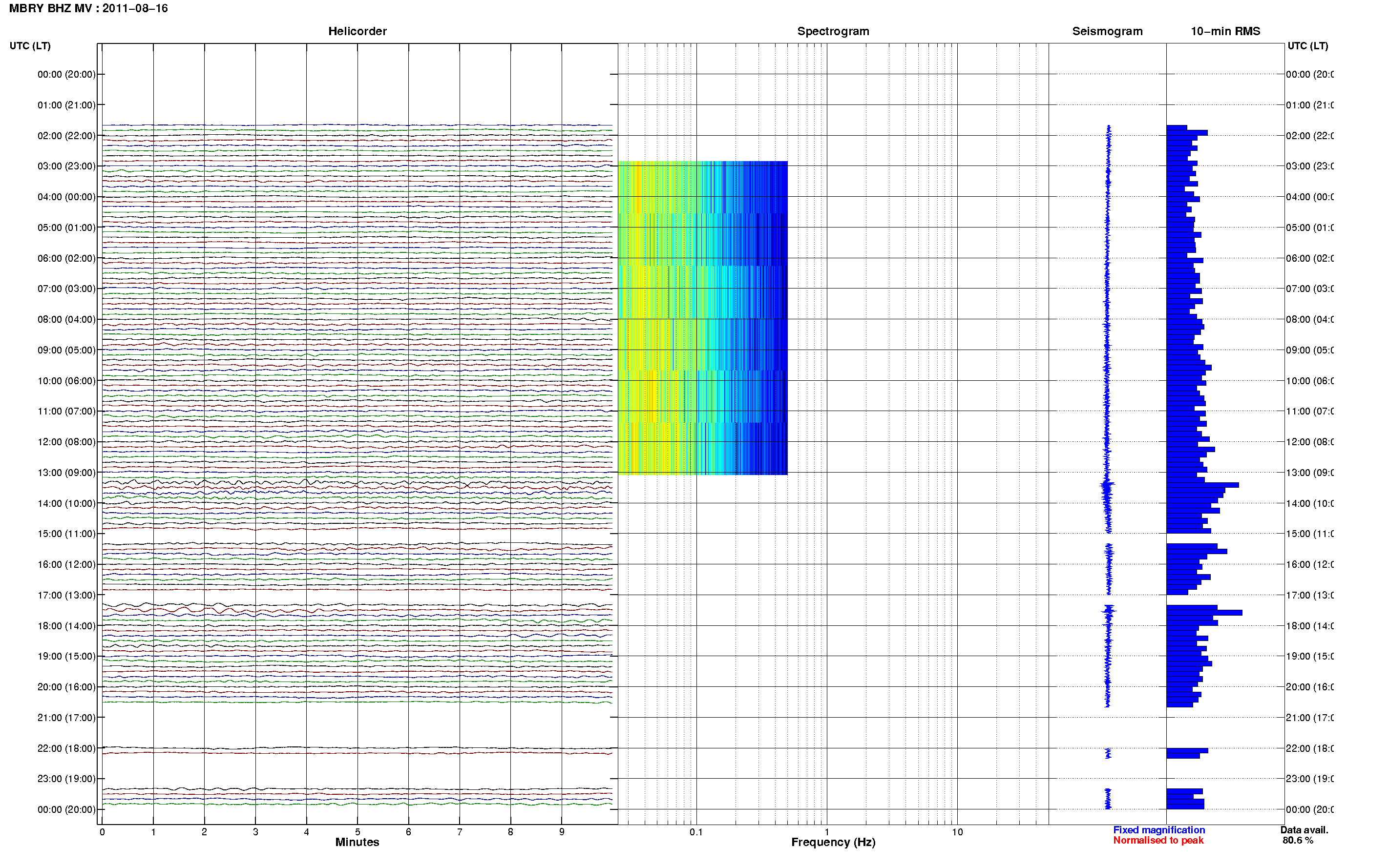Click the red 'Normalised to peak' legend text
This screenshot has width=1389, height=868.
click(1158, 841)
